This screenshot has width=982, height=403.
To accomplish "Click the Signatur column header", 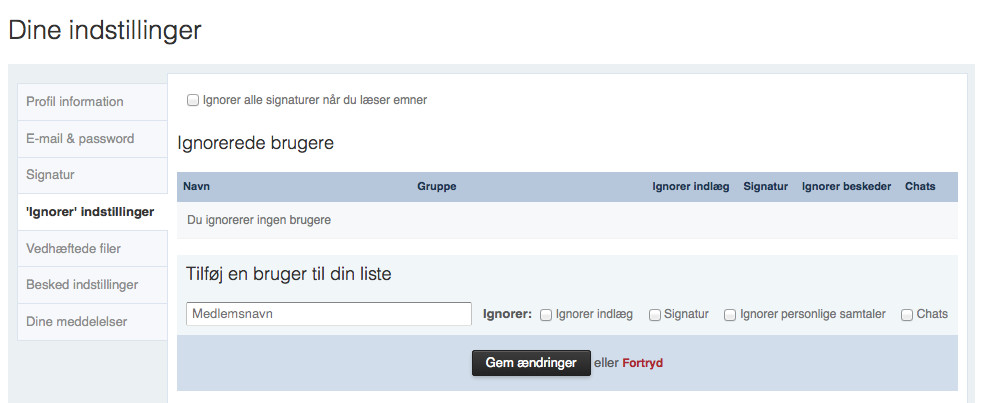I will click(765, 186).
